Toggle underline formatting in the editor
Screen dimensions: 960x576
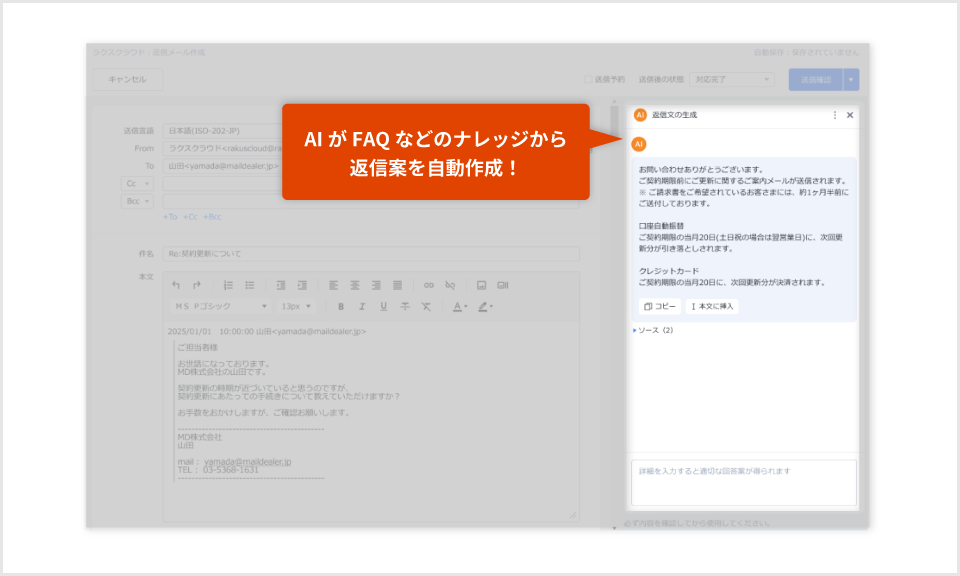pyautogui.click(x=383, y=307)
